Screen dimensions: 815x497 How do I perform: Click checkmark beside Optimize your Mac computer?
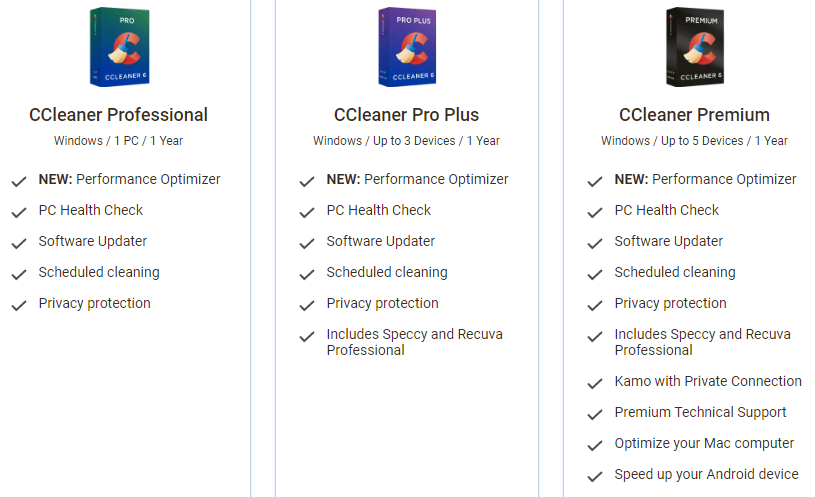(x=595, y=445)
